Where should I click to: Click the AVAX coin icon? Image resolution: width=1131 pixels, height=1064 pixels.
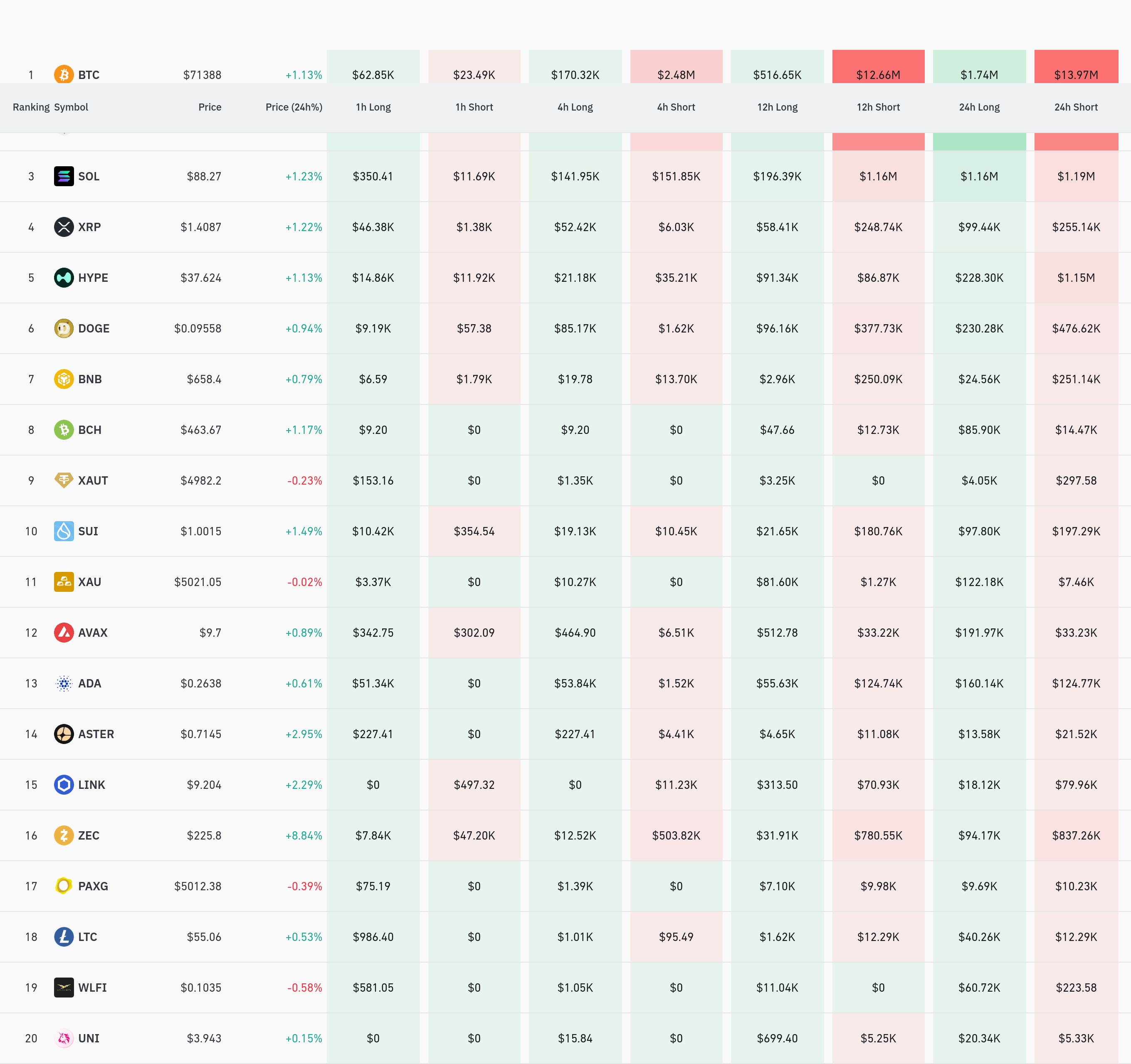point(64,632)
